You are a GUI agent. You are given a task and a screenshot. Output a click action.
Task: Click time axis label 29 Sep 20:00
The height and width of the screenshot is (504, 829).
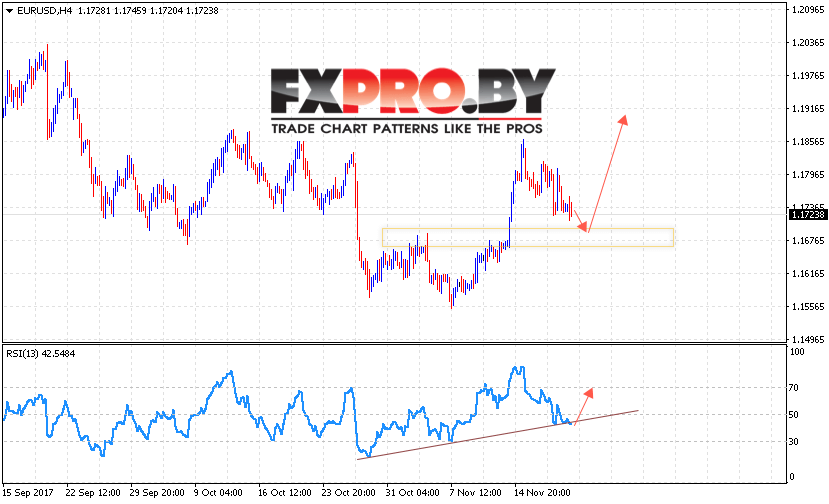(157, 492)
